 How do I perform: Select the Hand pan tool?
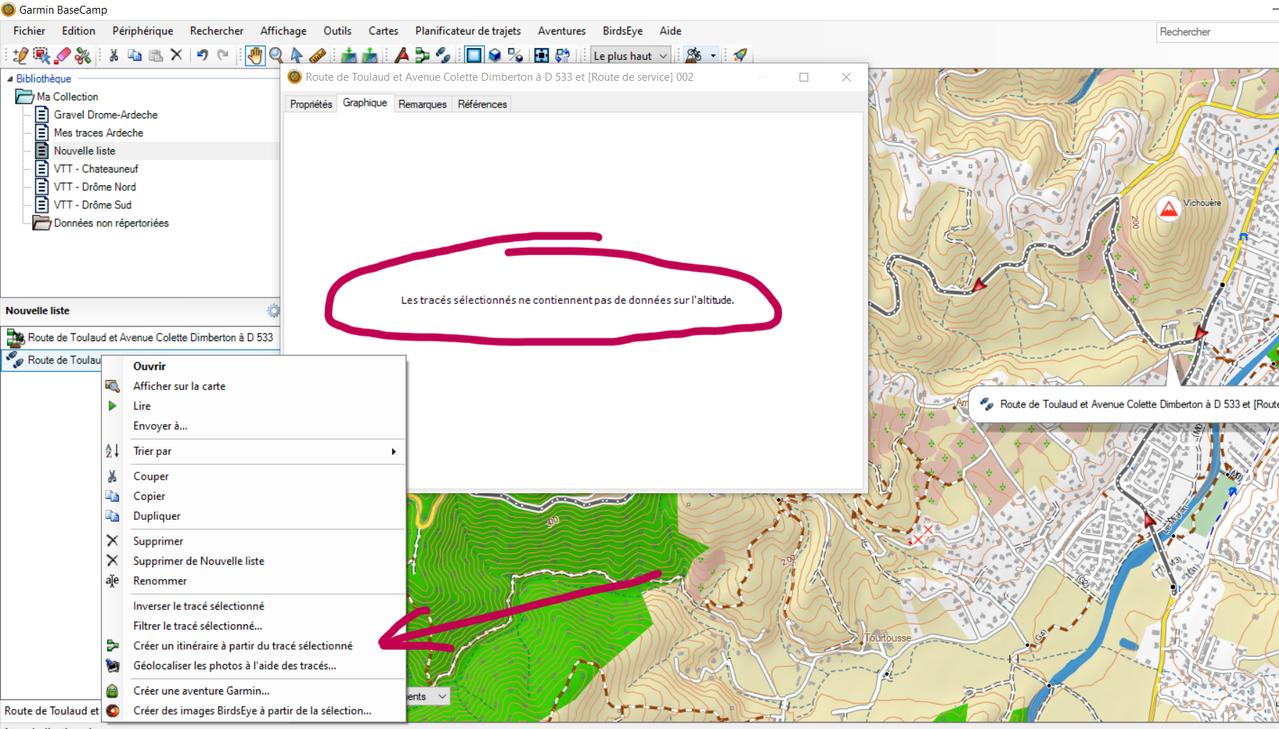(255, 56)
